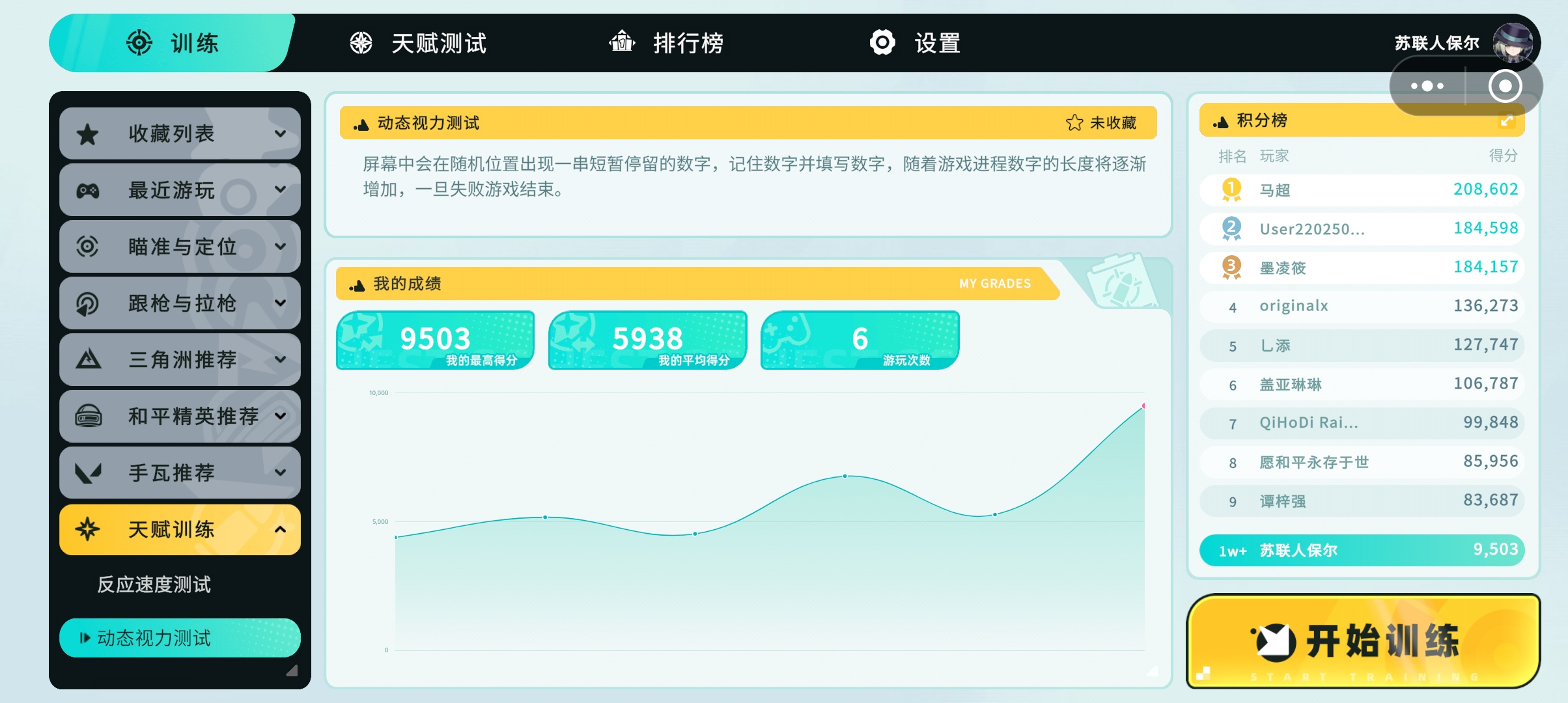The image size is (1568, 703).
Task: Open the user avatar profile picture
Action: click(x=1512, y=43)
